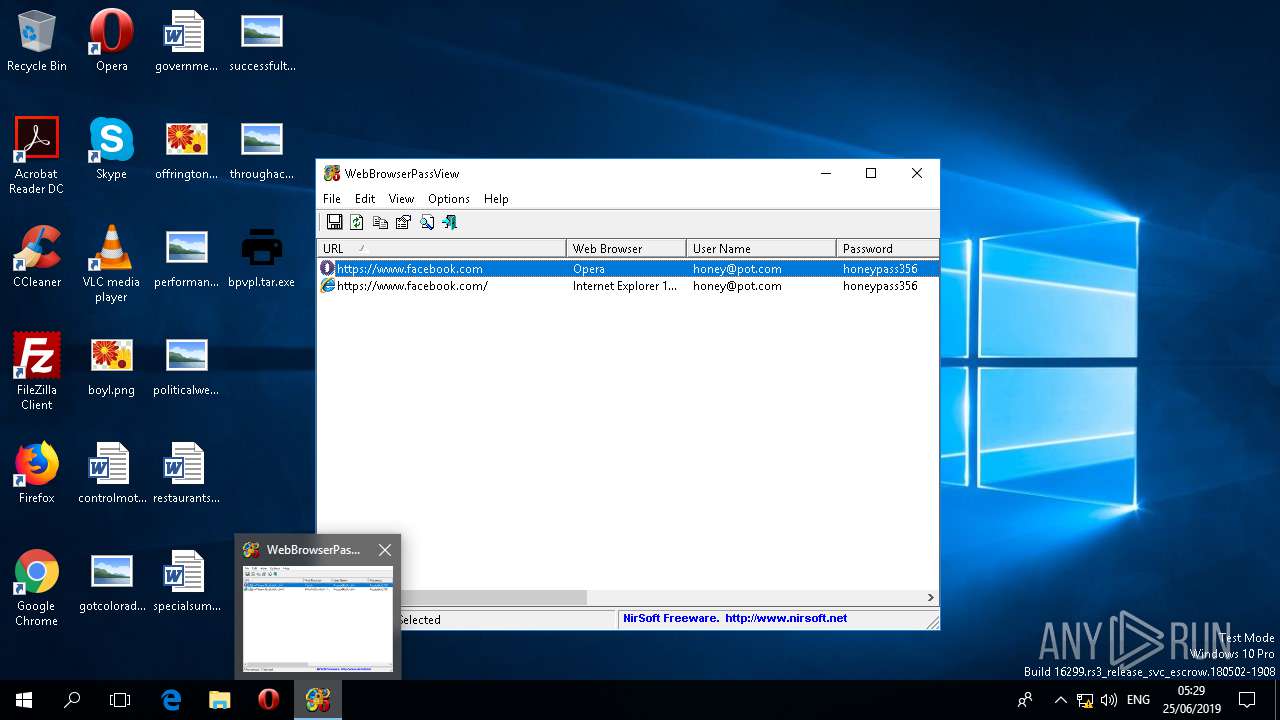Sort by the User Name column header
Viewport: 1280px width, 720px height.
[x=761, y=248]
